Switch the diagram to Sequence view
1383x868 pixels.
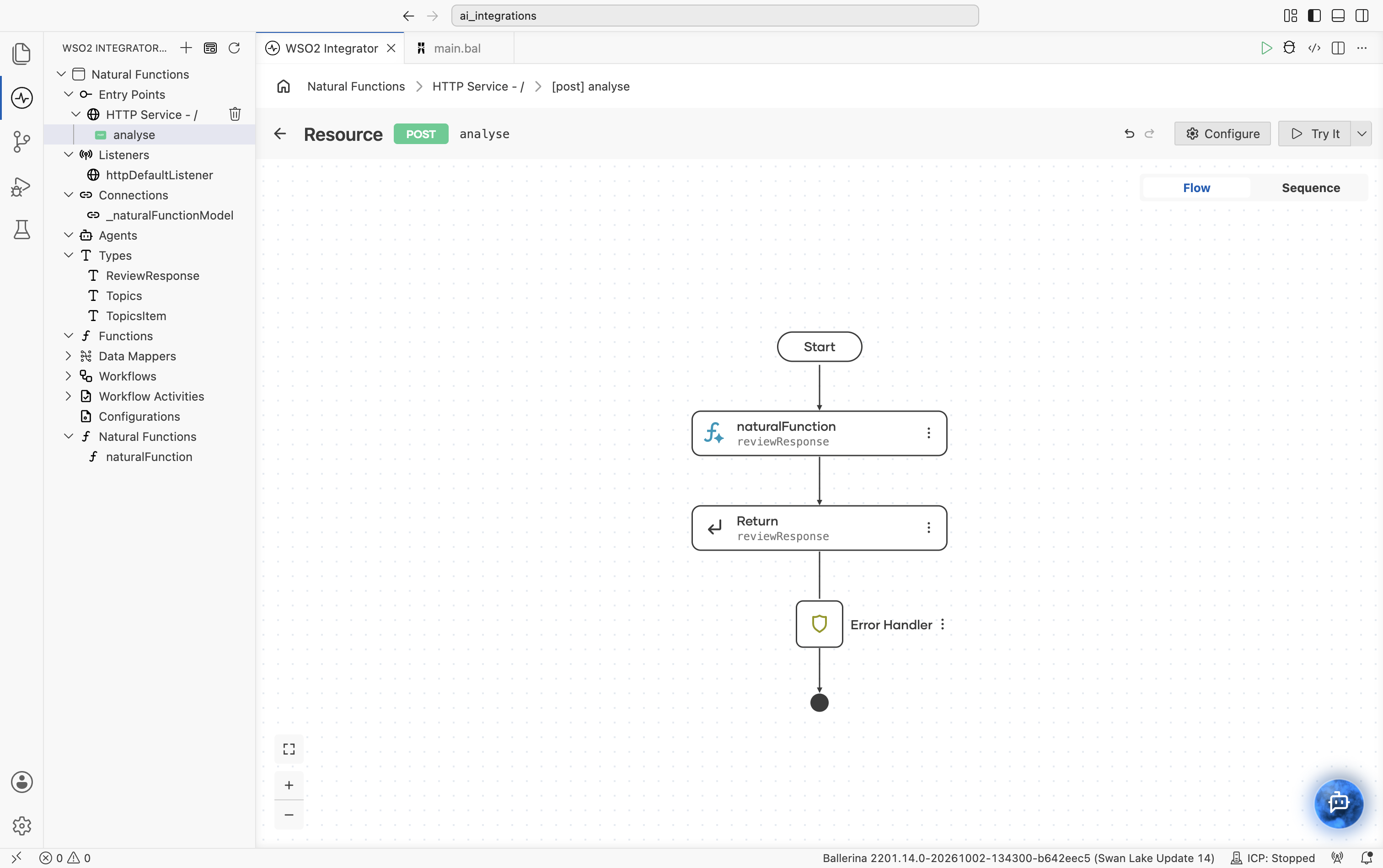click(1311, 188)
